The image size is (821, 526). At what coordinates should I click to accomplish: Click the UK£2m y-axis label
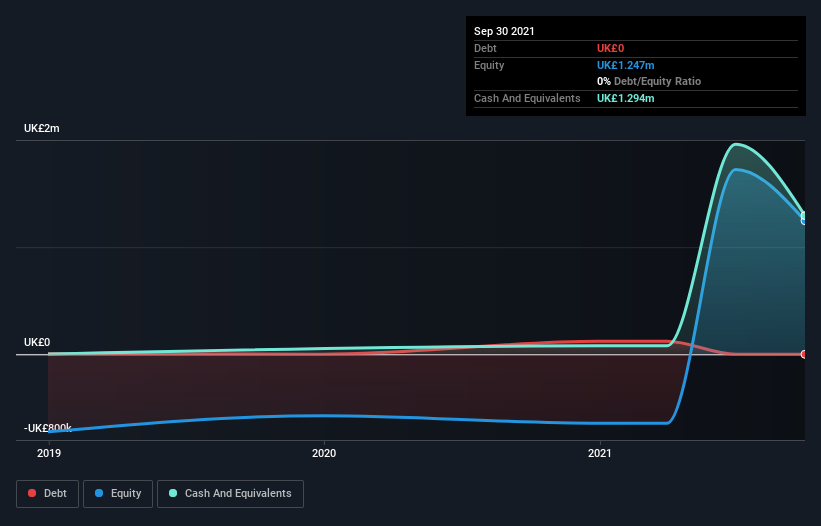[42, 128]
